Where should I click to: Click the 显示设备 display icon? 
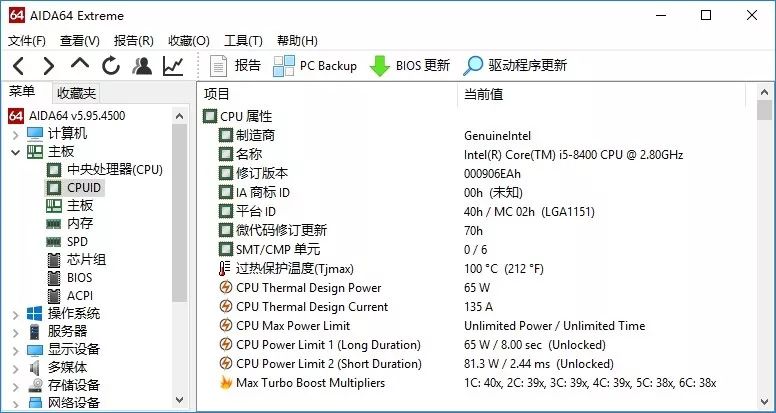35,350
